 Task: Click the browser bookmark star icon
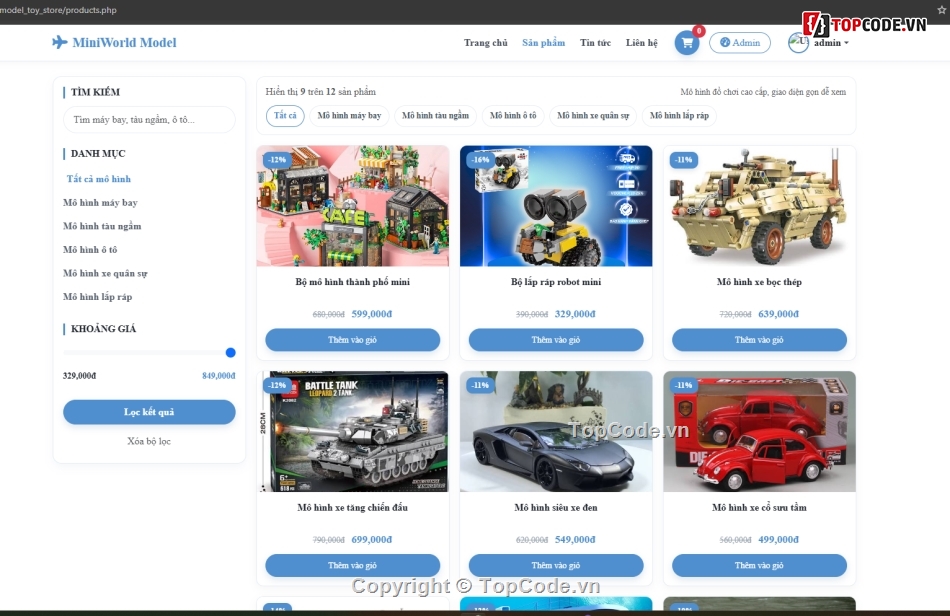coord(942,10)
